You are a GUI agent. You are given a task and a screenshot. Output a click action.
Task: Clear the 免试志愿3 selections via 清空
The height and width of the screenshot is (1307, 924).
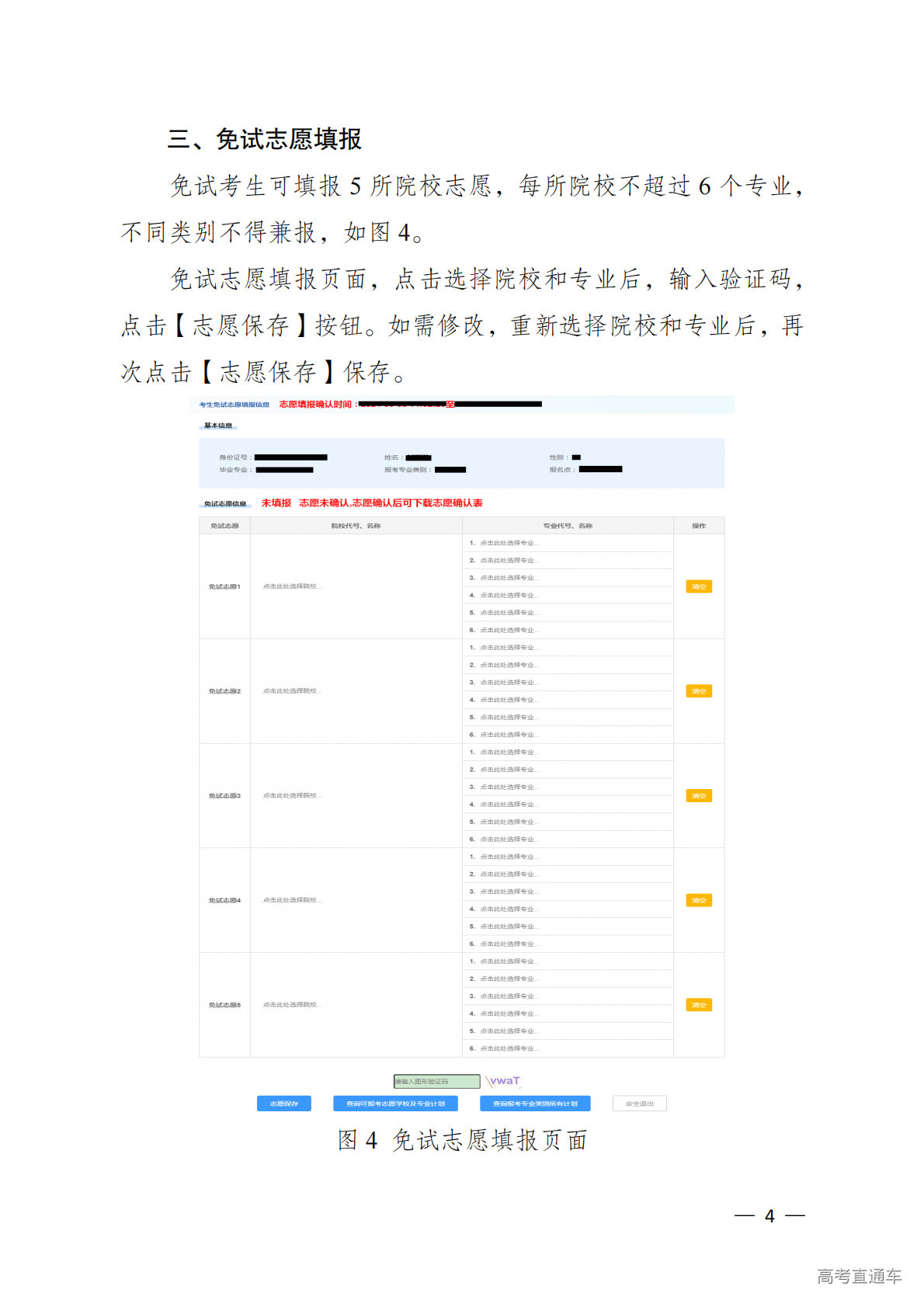[699, 796]
